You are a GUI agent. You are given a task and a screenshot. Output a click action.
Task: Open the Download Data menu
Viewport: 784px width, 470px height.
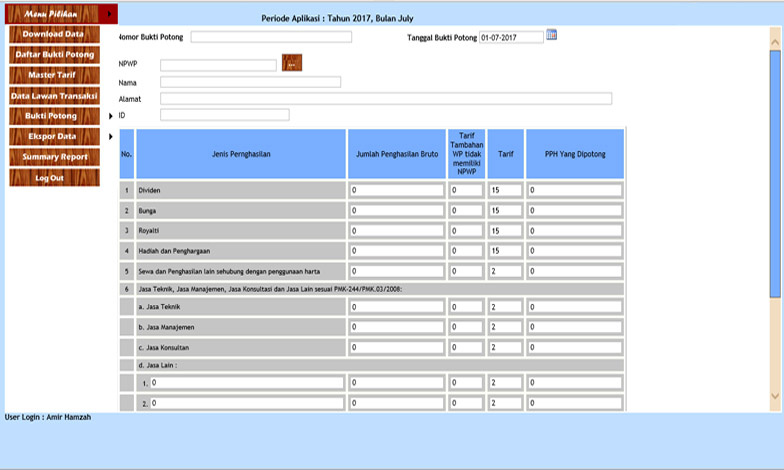53,34
